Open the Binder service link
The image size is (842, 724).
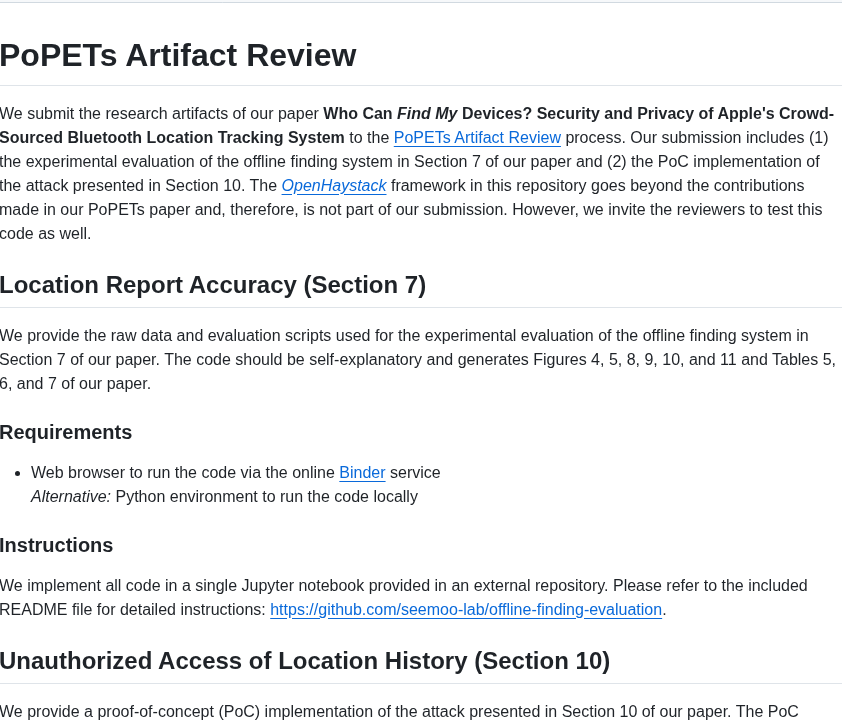coord(362,473)
